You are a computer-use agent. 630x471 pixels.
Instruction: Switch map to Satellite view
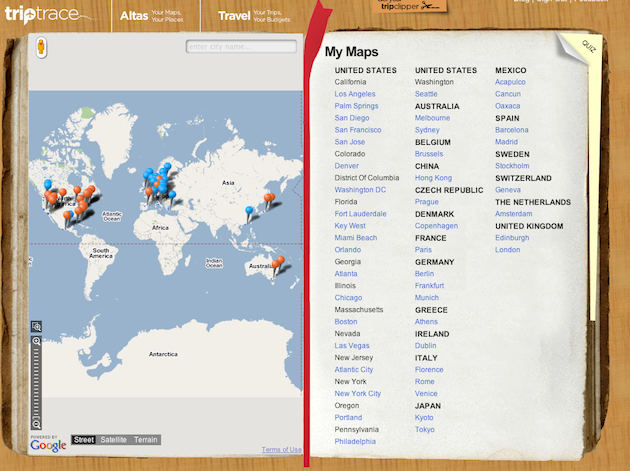pos(113,440)
